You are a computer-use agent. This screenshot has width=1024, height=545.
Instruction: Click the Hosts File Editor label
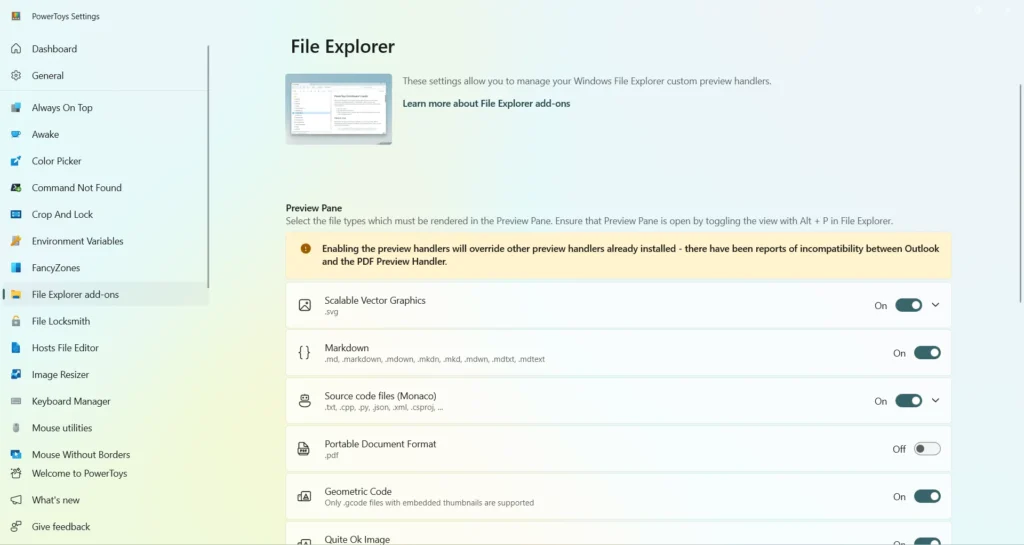(65, 349)
